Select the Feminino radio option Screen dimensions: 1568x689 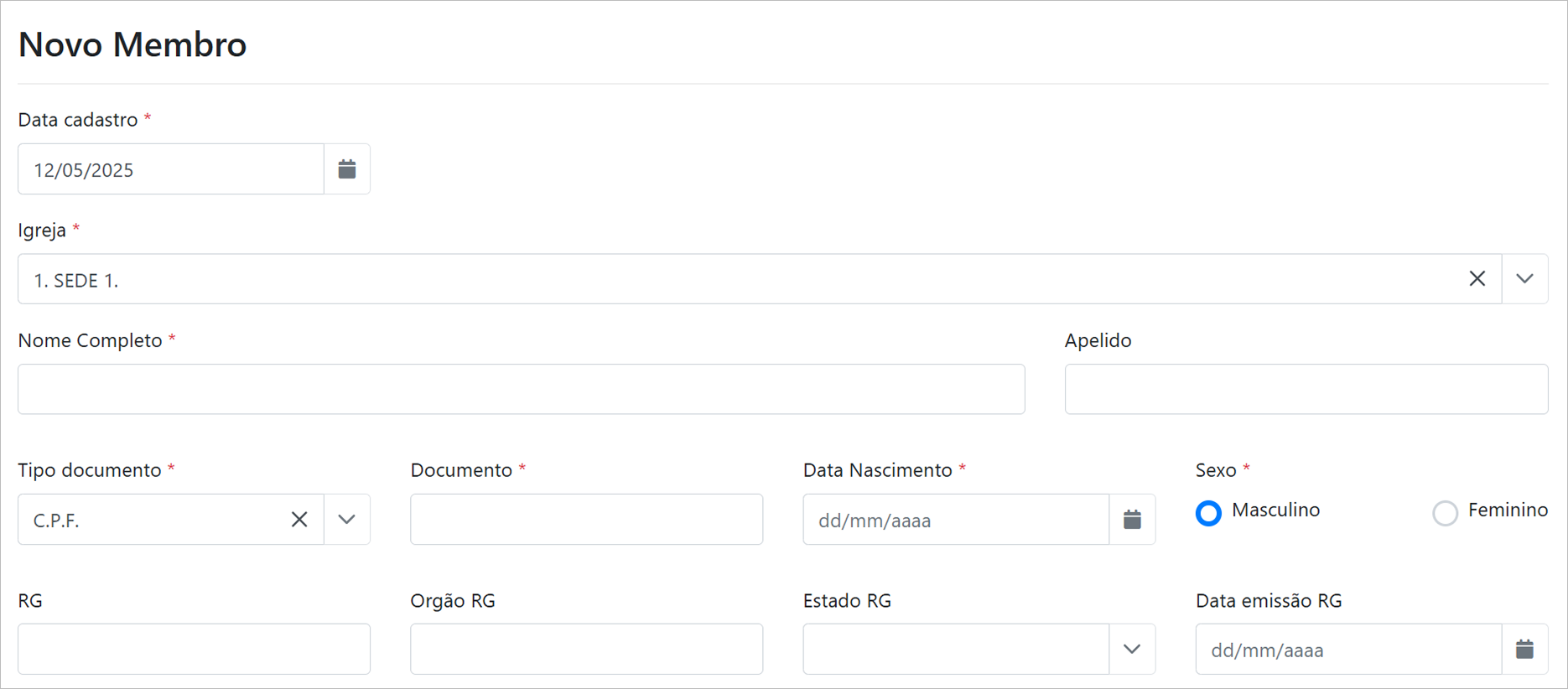1445,513
